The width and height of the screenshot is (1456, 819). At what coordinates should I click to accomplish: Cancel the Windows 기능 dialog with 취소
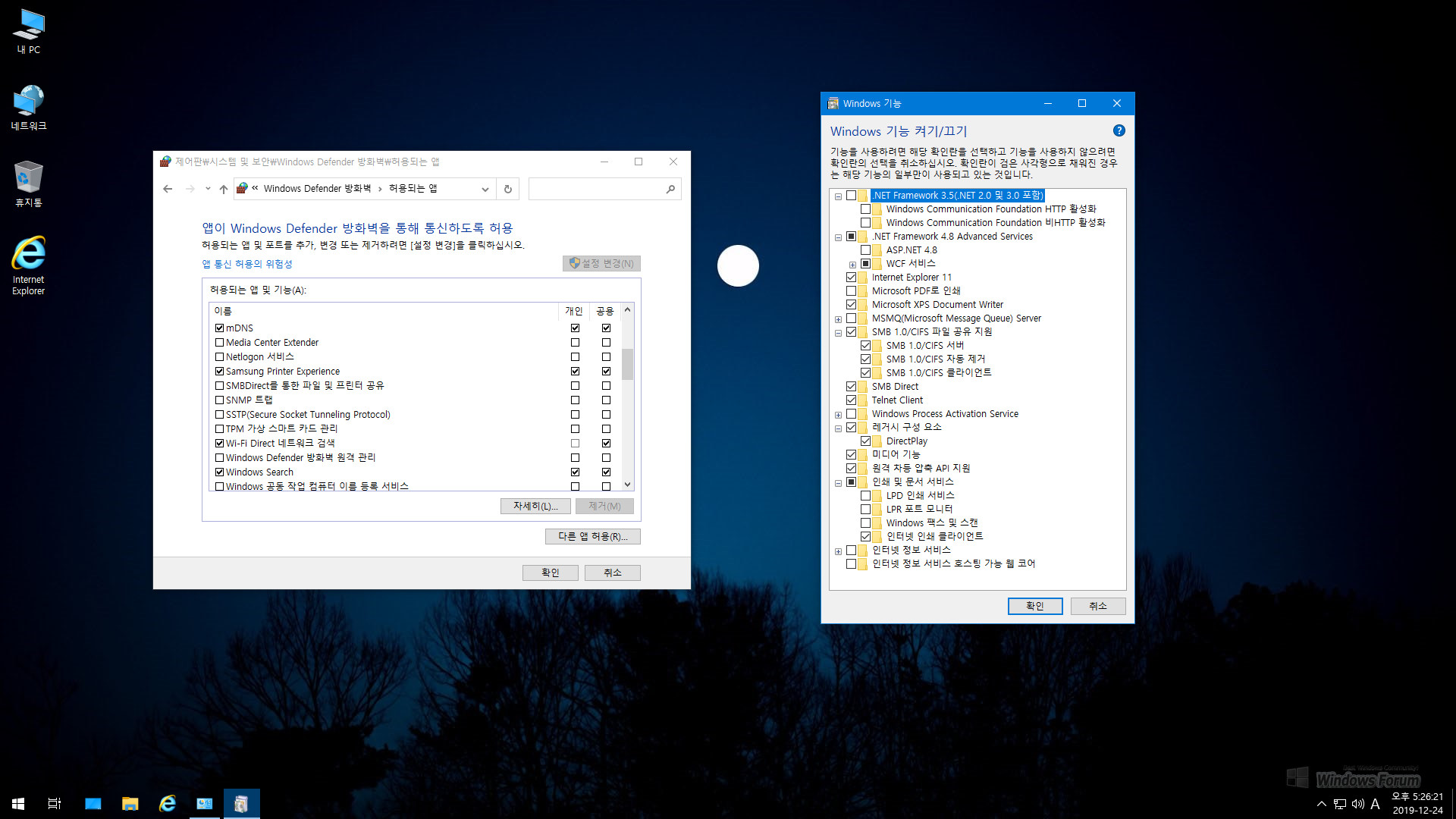1098,606
